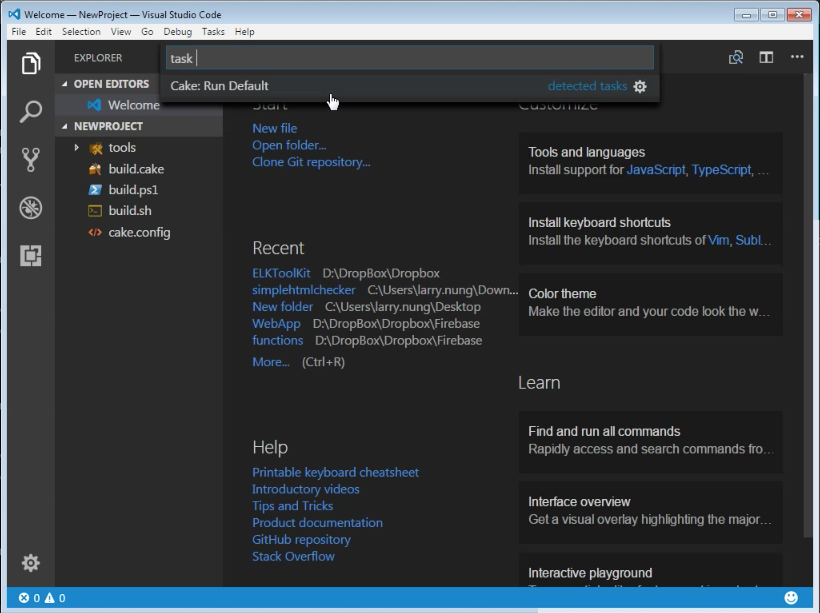Open the Go menu
Screen dimensions: 820x613
coord(147,32)
